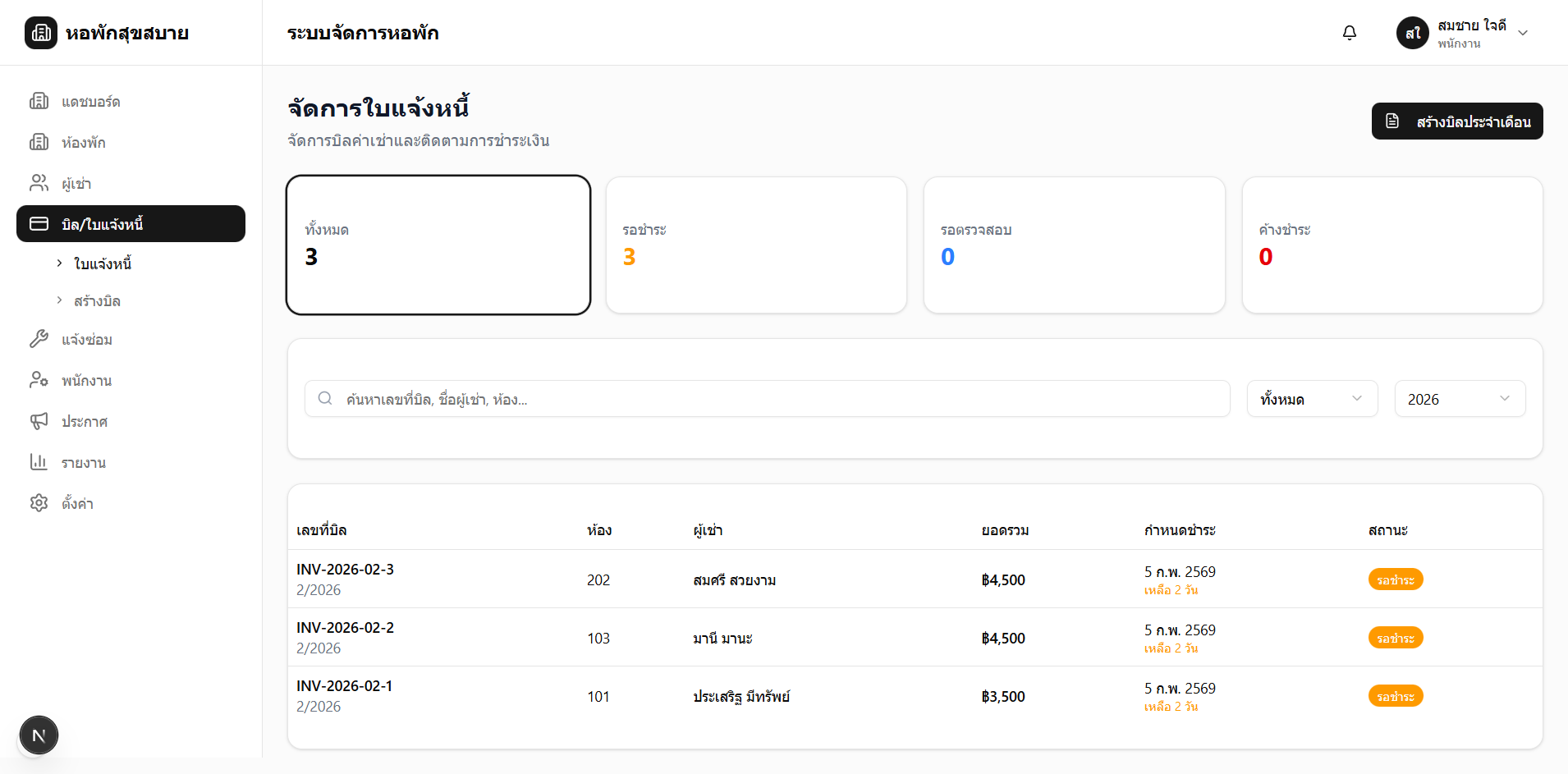This screenshot has width=1568, height=774.
Task: Expand the สร้างบิล submenu chevron
Action: click(x=59, y=300)
